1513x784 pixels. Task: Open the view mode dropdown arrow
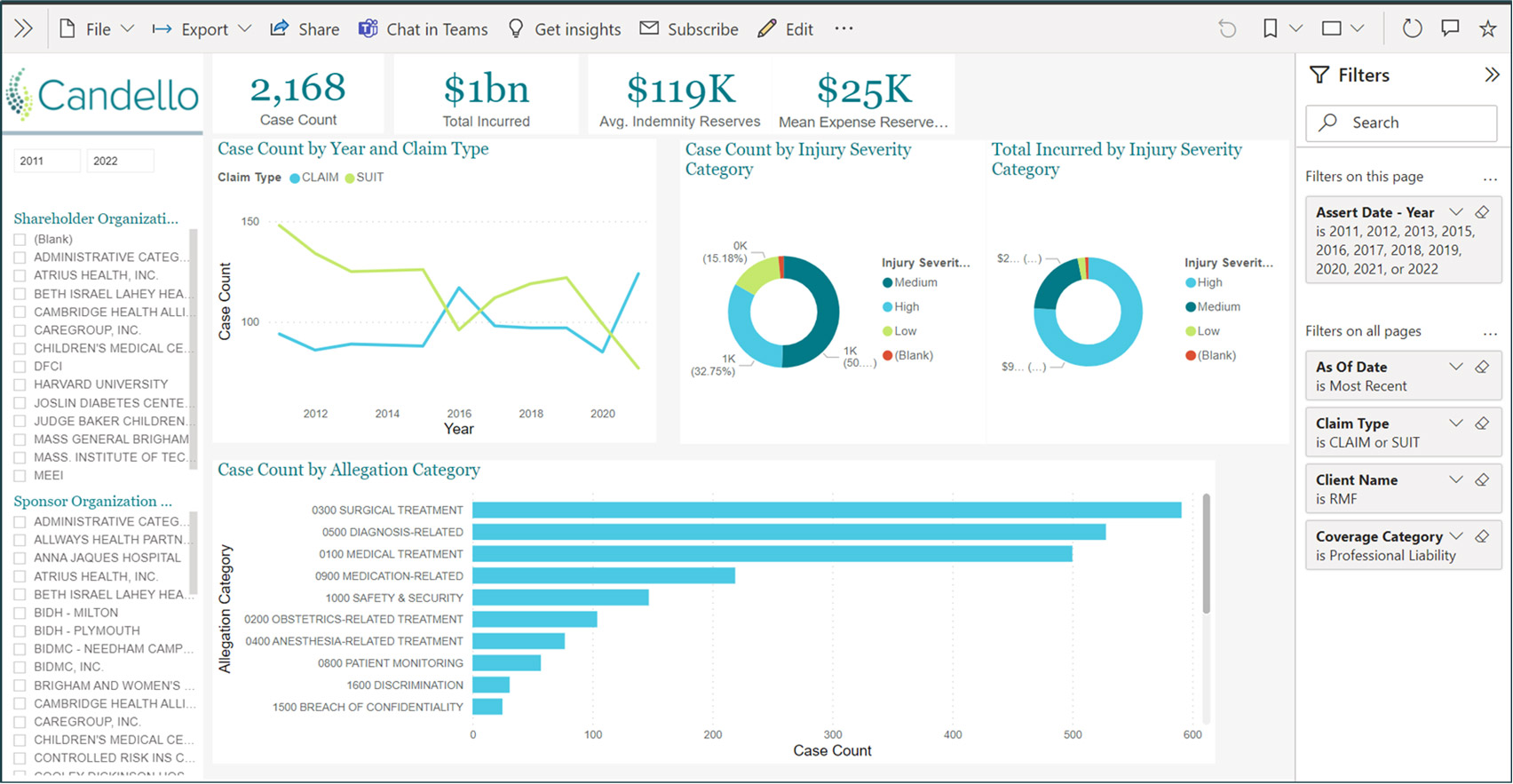1357,29
